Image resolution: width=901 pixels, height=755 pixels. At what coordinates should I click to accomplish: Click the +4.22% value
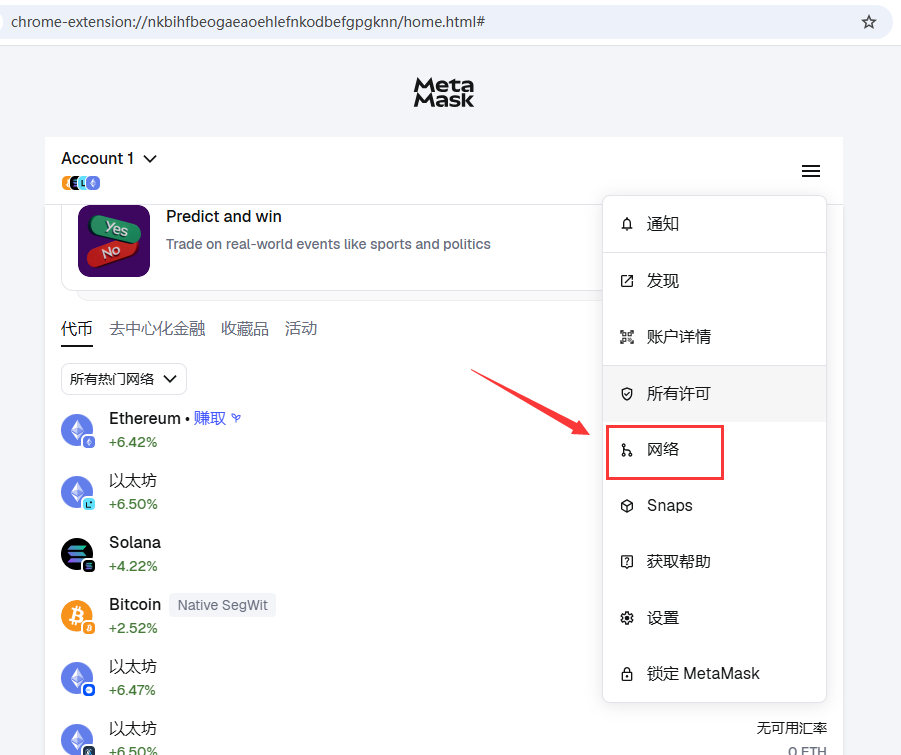133,567
